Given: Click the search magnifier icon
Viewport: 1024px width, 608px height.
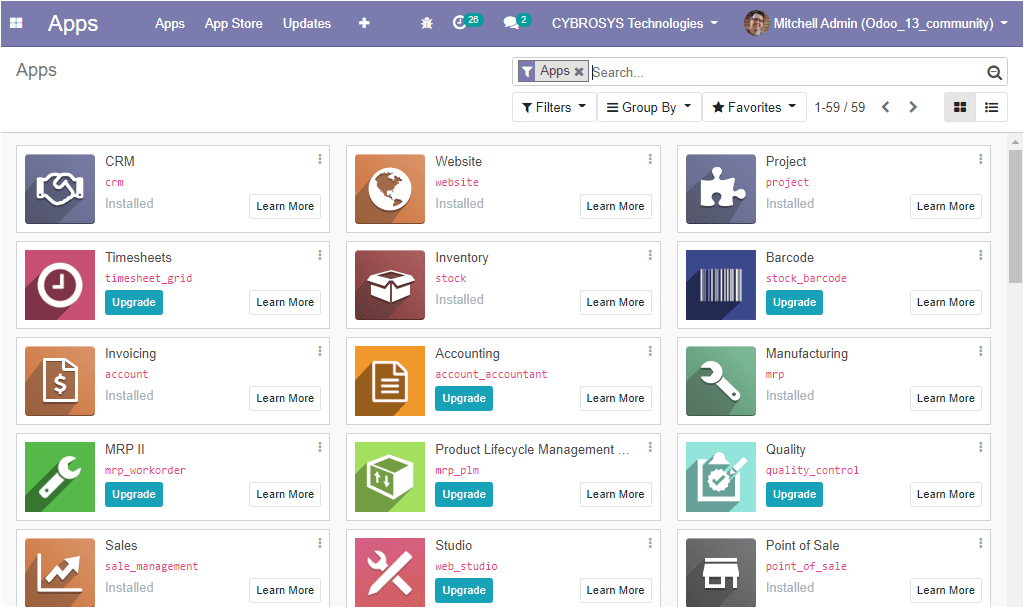Looking at the screenshot, I should (994, 72).
